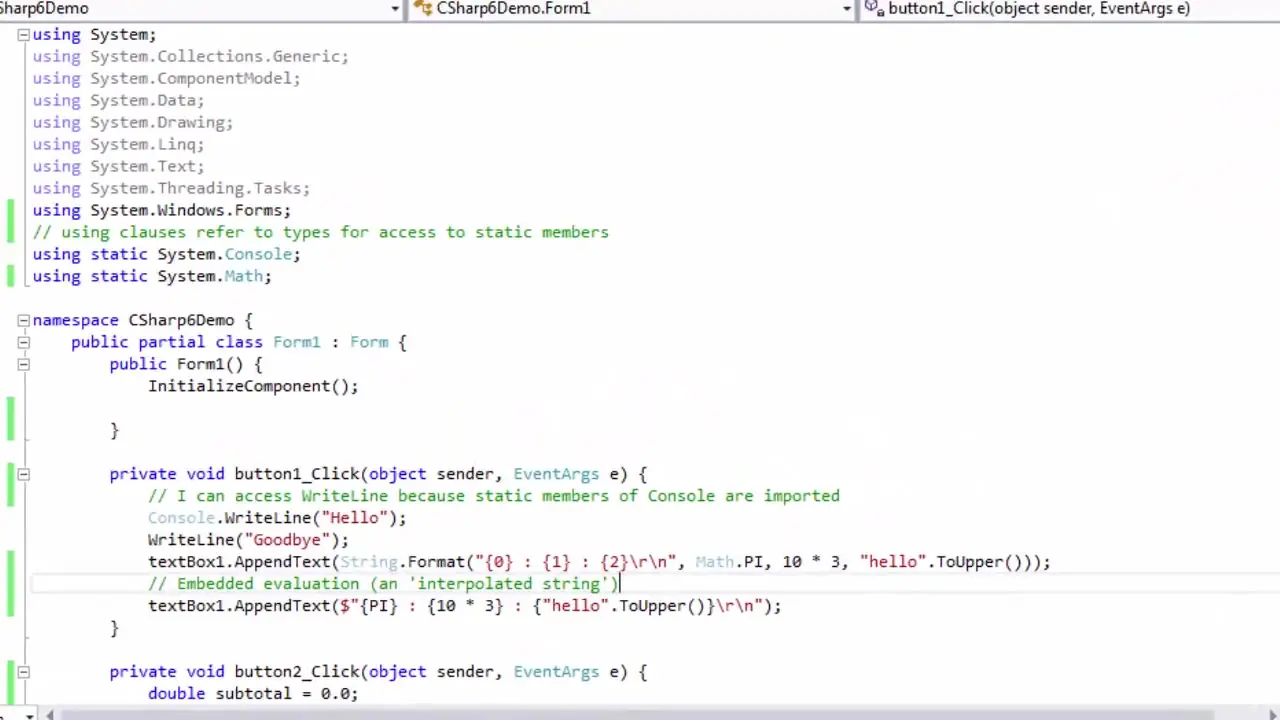This screenshot has height=720, width=1280.
Task: Collapse the Form1() constructor outline
Action: [x=23, y=365]
